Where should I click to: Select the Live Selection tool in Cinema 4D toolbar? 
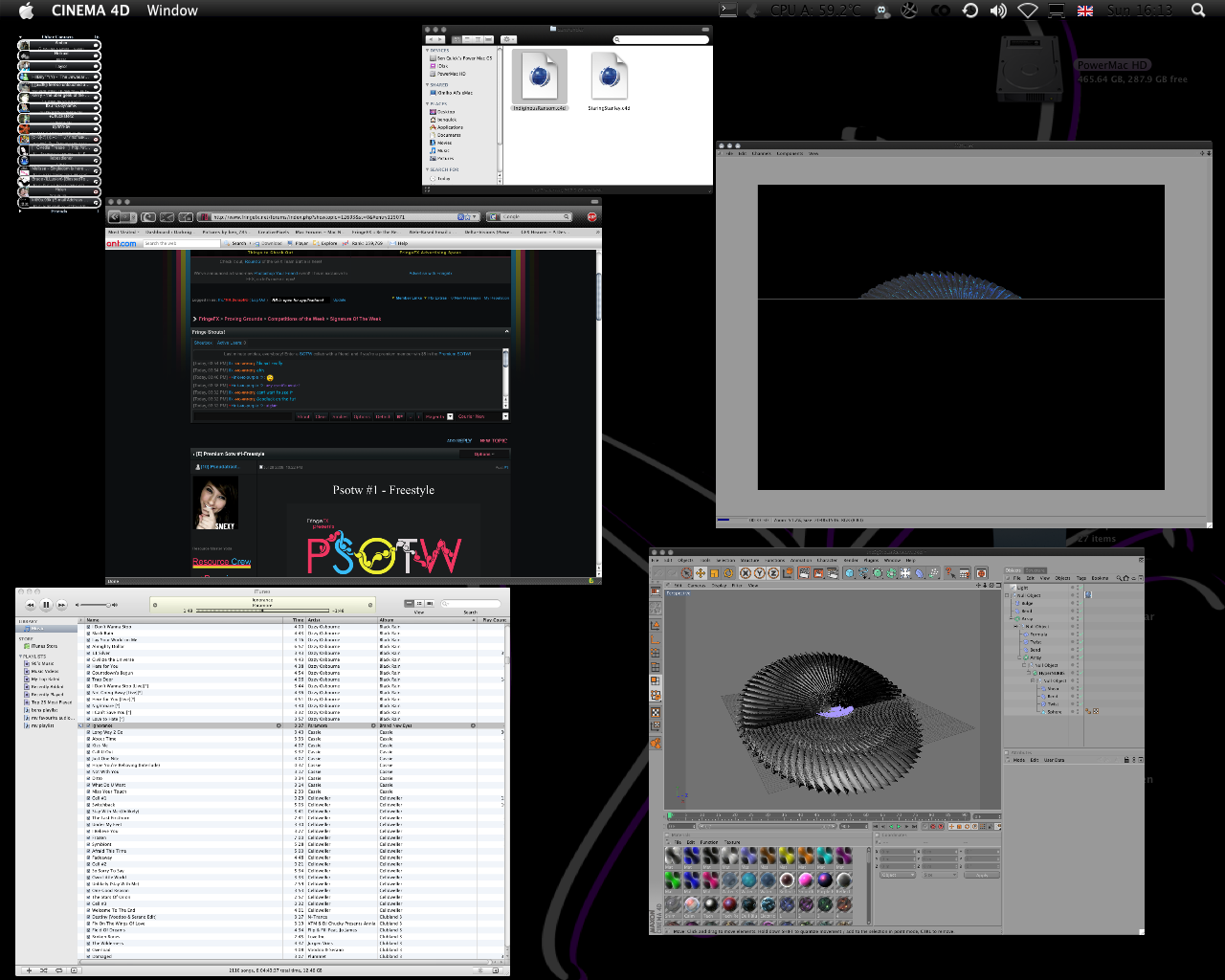coord(686,573)
